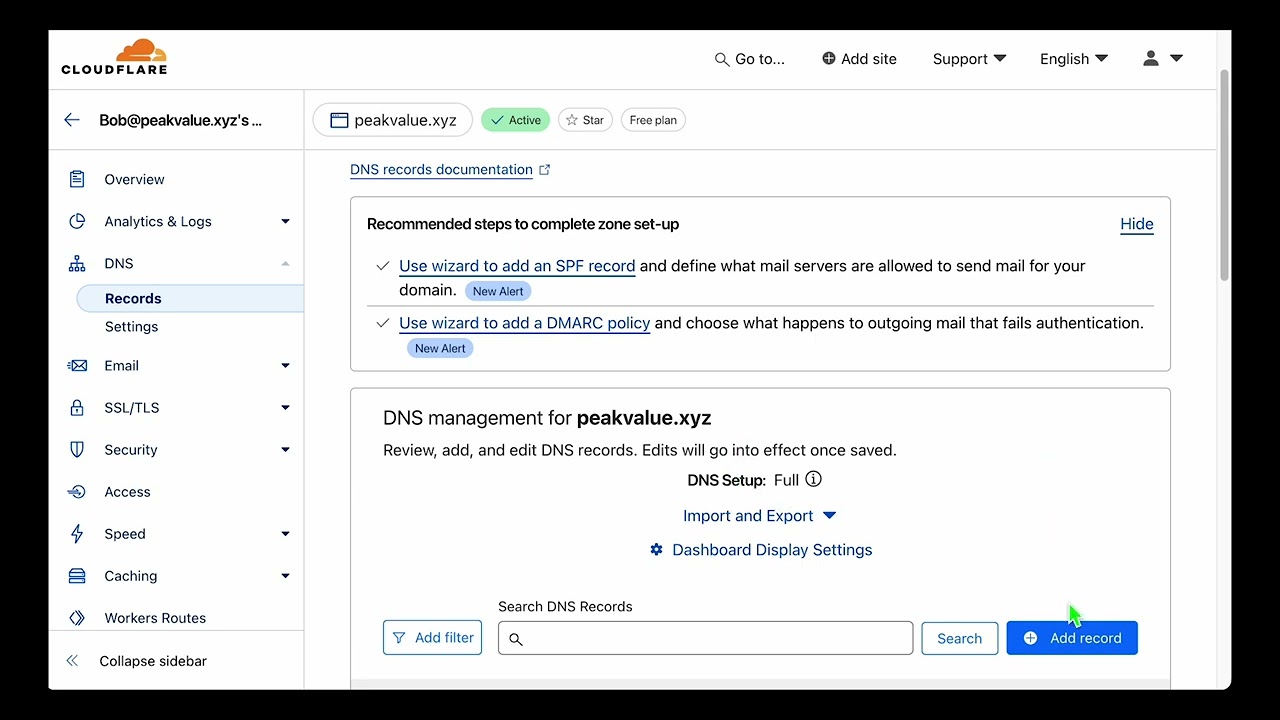The image size is (1280, 720).
Task: Focus the Search DNS Records field
Action: [x=705, y=638]
